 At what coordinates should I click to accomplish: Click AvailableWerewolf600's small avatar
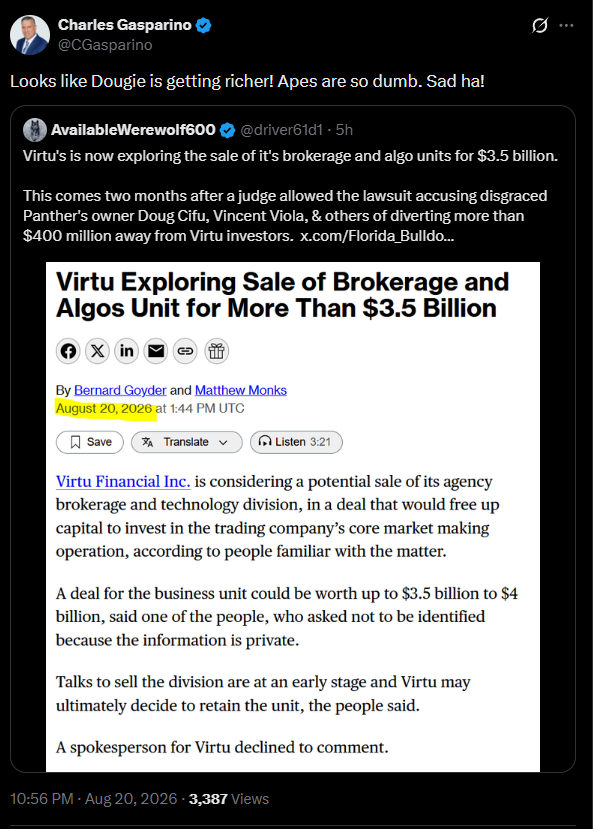[x=35, y=130]
